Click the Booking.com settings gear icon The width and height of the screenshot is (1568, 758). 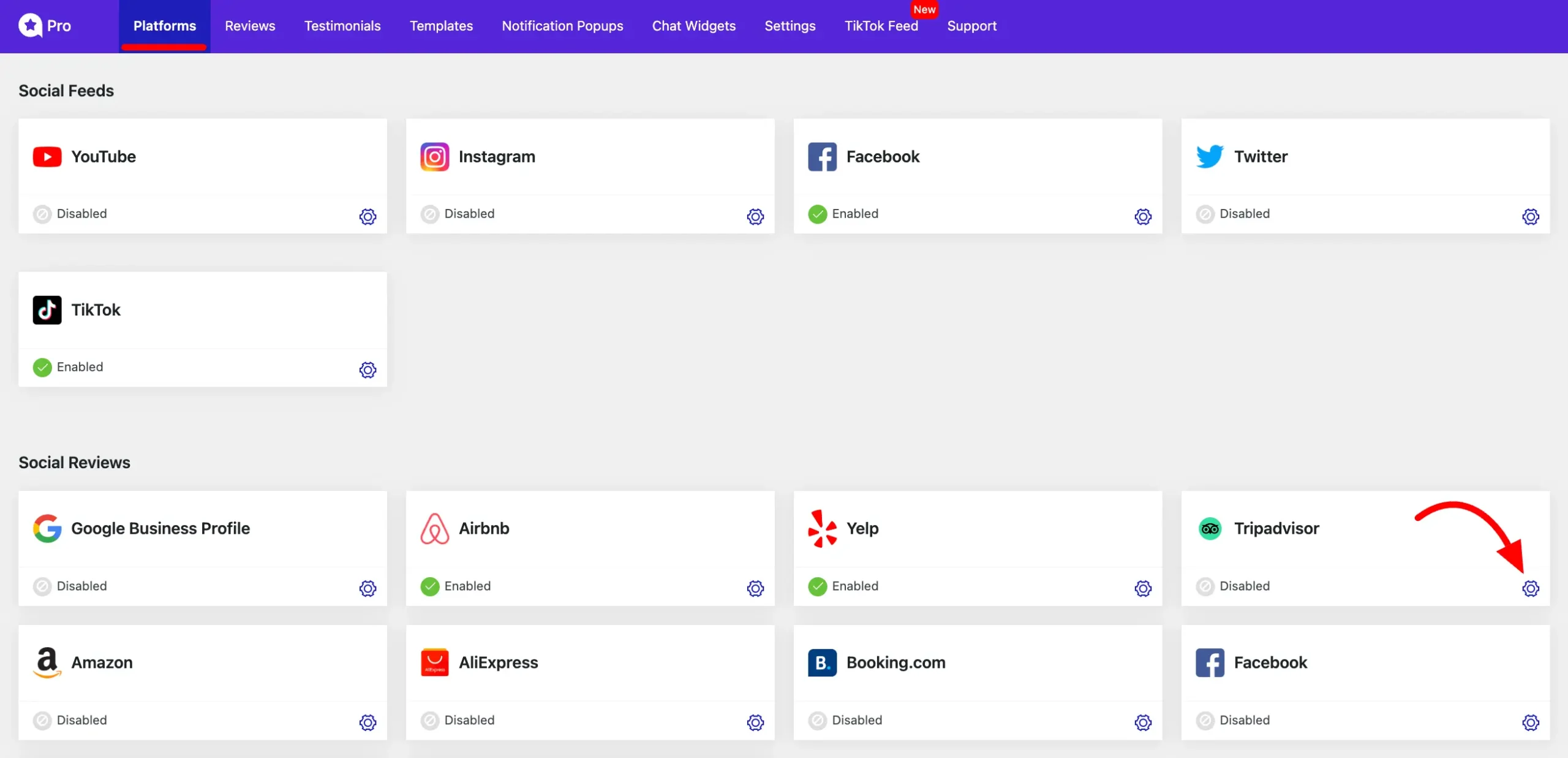1143,722
